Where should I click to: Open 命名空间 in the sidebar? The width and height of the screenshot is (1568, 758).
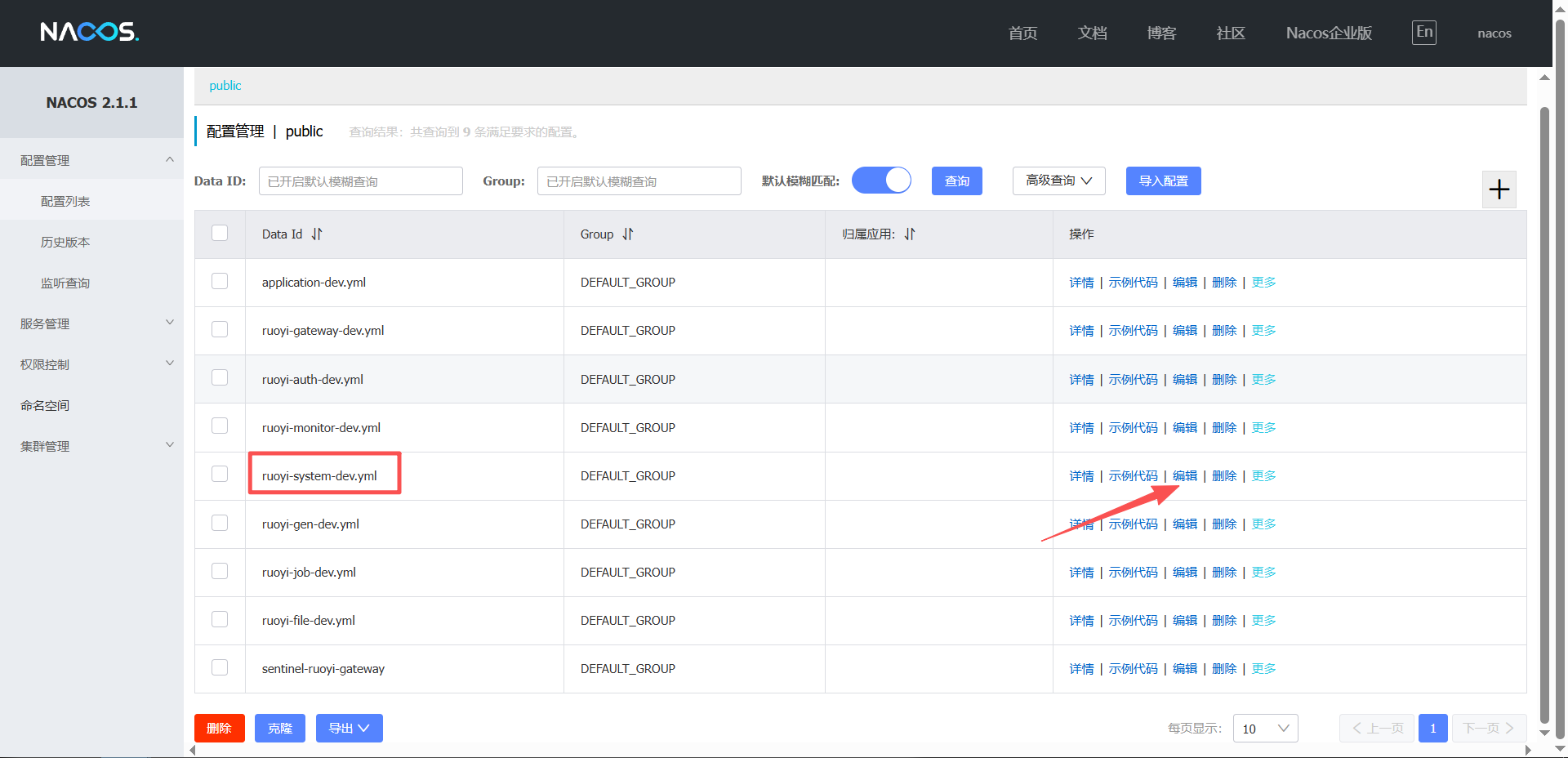pyautogui.click(x=45, y=405)
